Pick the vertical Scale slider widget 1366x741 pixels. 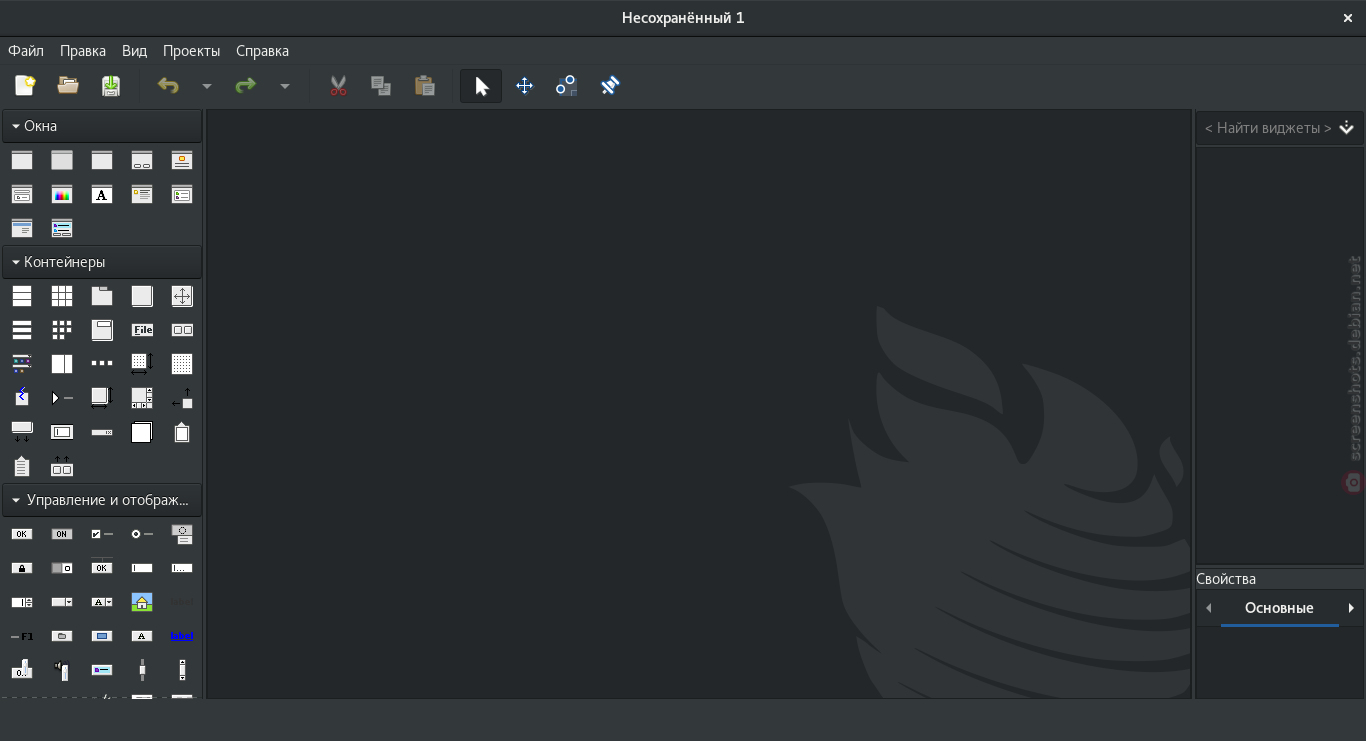click(x=142, y=670)
